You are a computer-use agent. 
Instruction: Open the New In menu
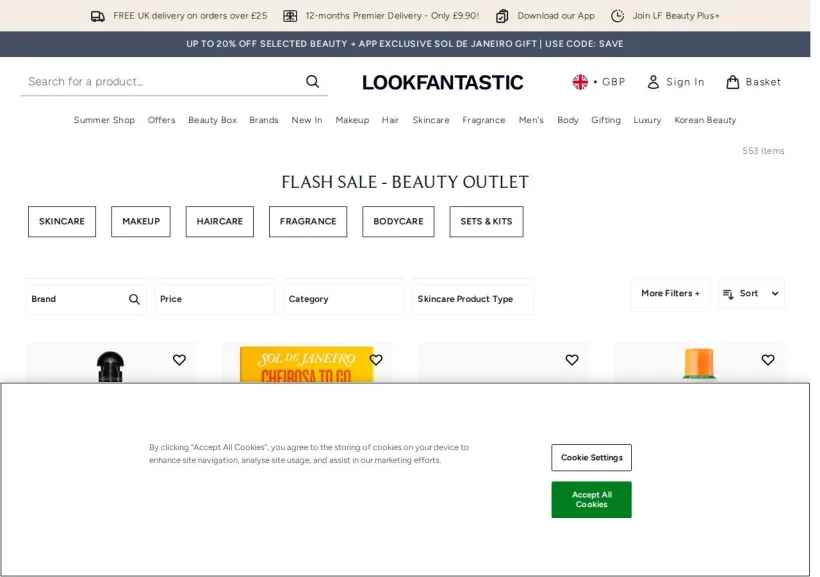click(x=306, y=120)
